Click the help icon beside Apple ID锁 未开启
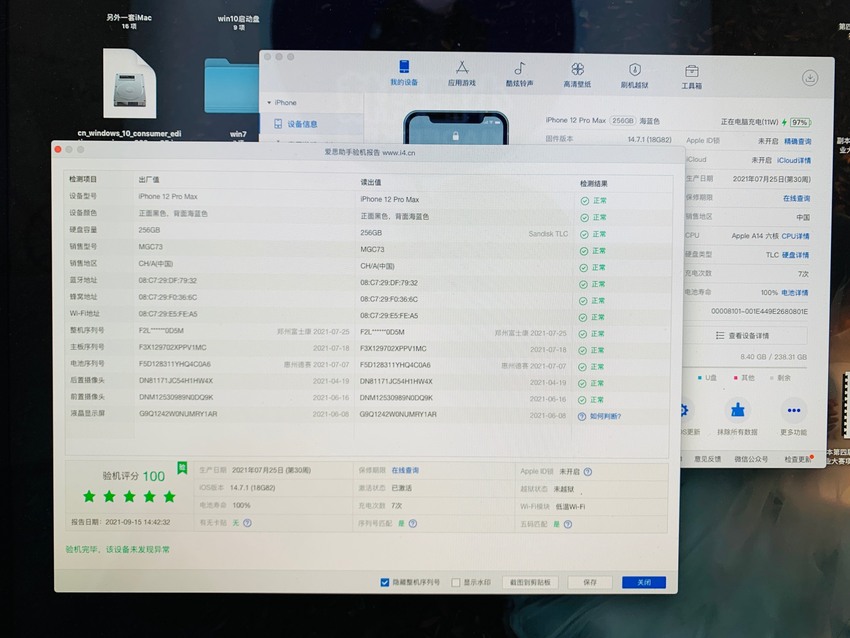 tap(588, 472)
